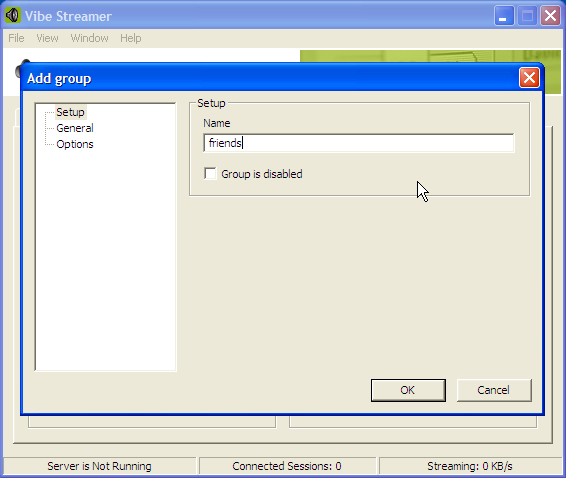
Task: Open the Help menu
Action: pos(131,38)
